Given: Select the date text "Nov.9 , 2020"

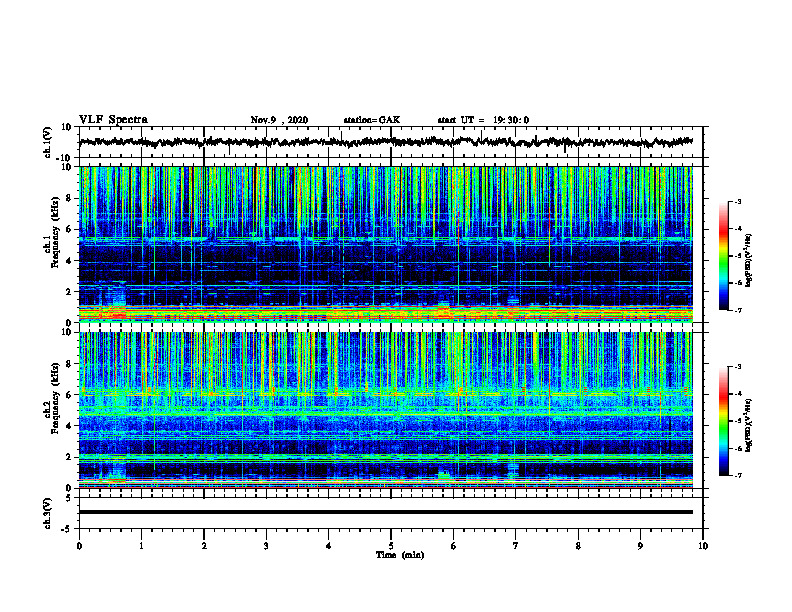Looking at the screenshot, I should (x=279, y=120).
